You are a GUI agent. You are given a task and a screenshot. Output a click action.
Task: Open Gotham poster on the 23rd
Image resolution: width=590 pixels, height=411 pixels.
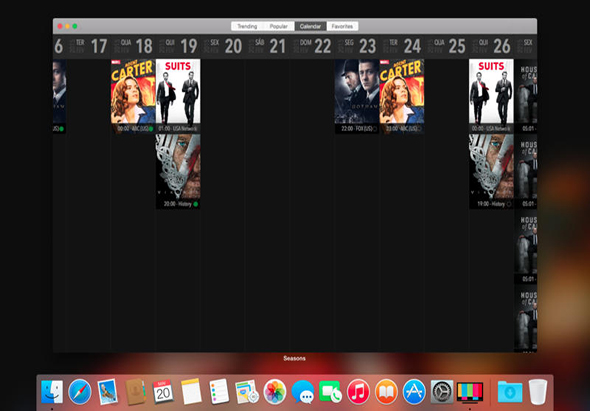point(357,91)
